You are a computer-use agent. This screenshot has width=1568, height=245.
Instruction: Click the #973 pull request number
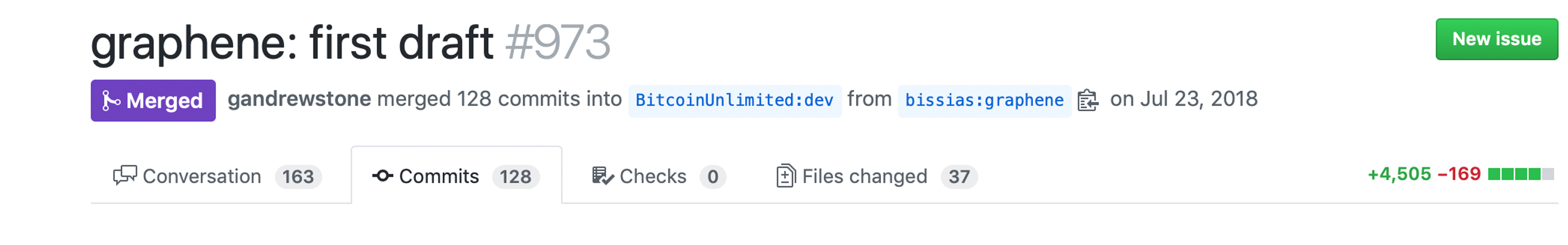pos(558,43)
